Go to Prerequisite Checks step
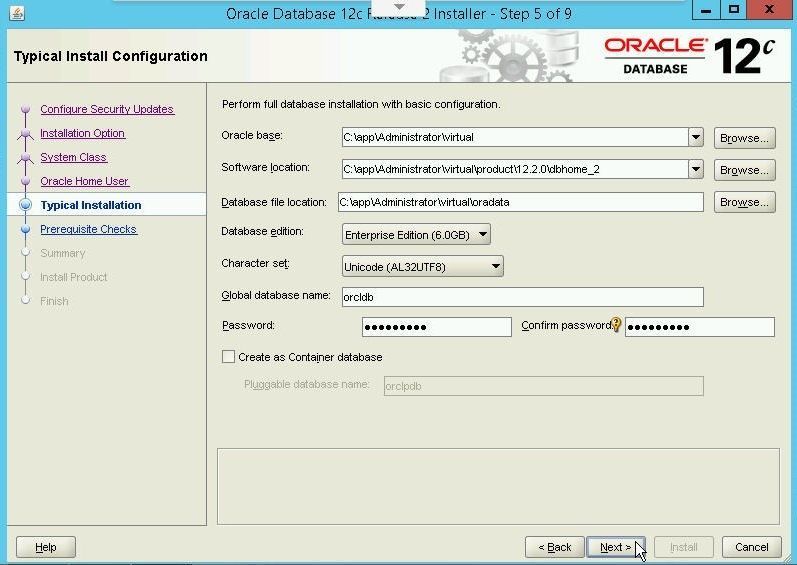 (x=88, y=229)
